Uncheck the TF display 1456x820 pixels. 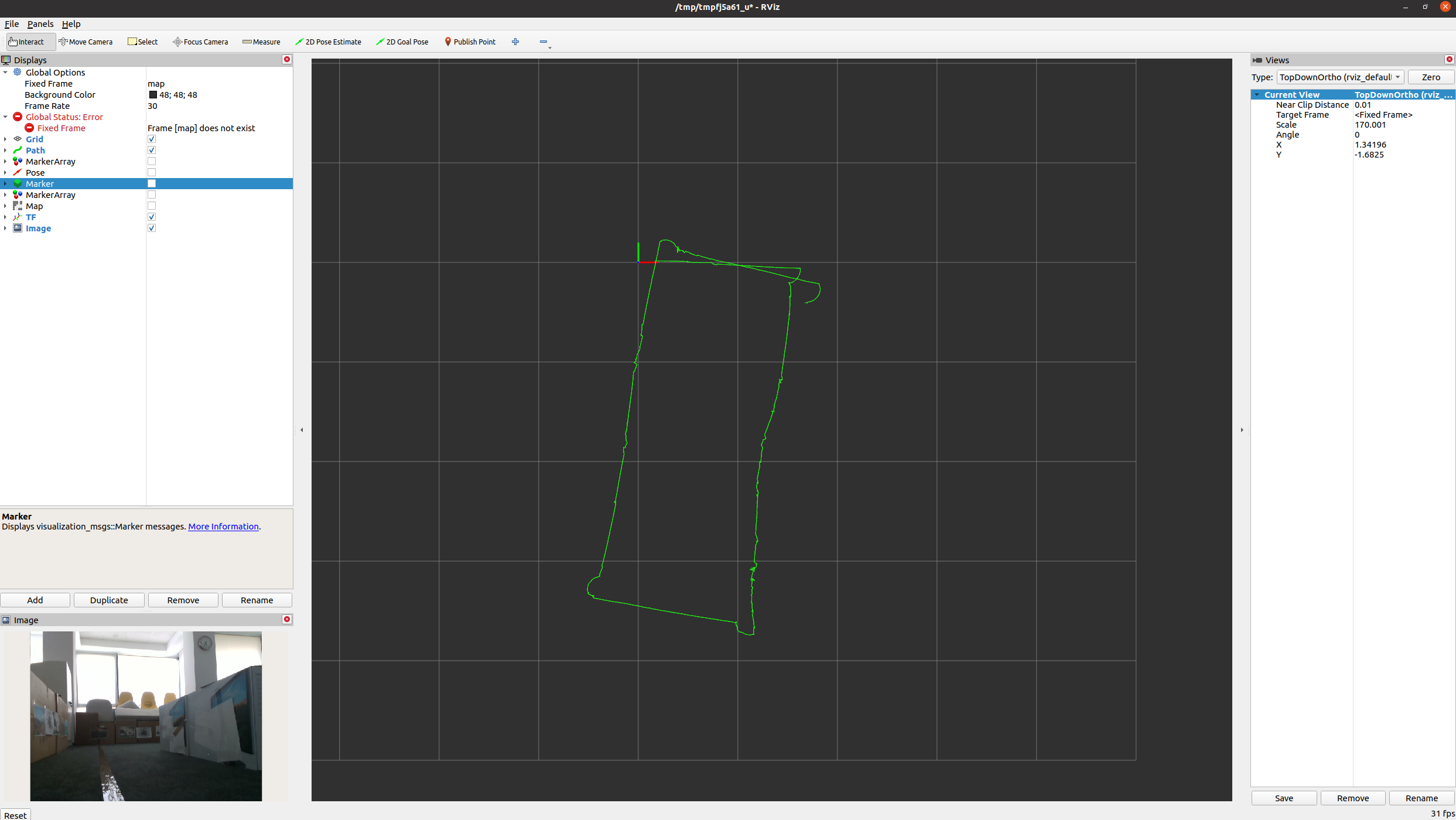pyautogui.click(x=152, y=217)
